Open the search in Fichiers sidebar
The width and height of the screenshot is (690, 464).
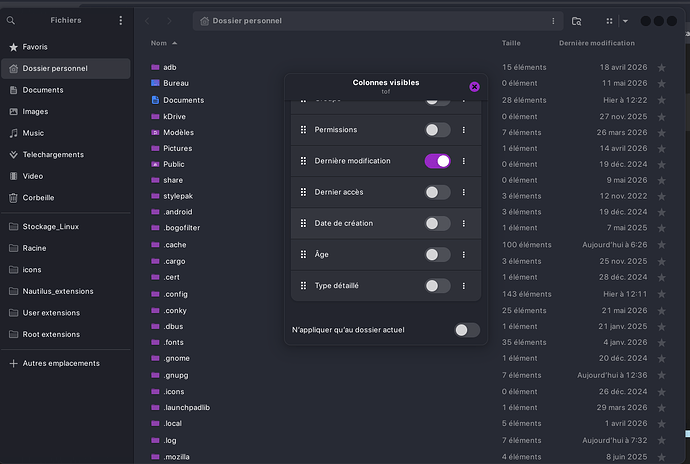coord(11,21)
